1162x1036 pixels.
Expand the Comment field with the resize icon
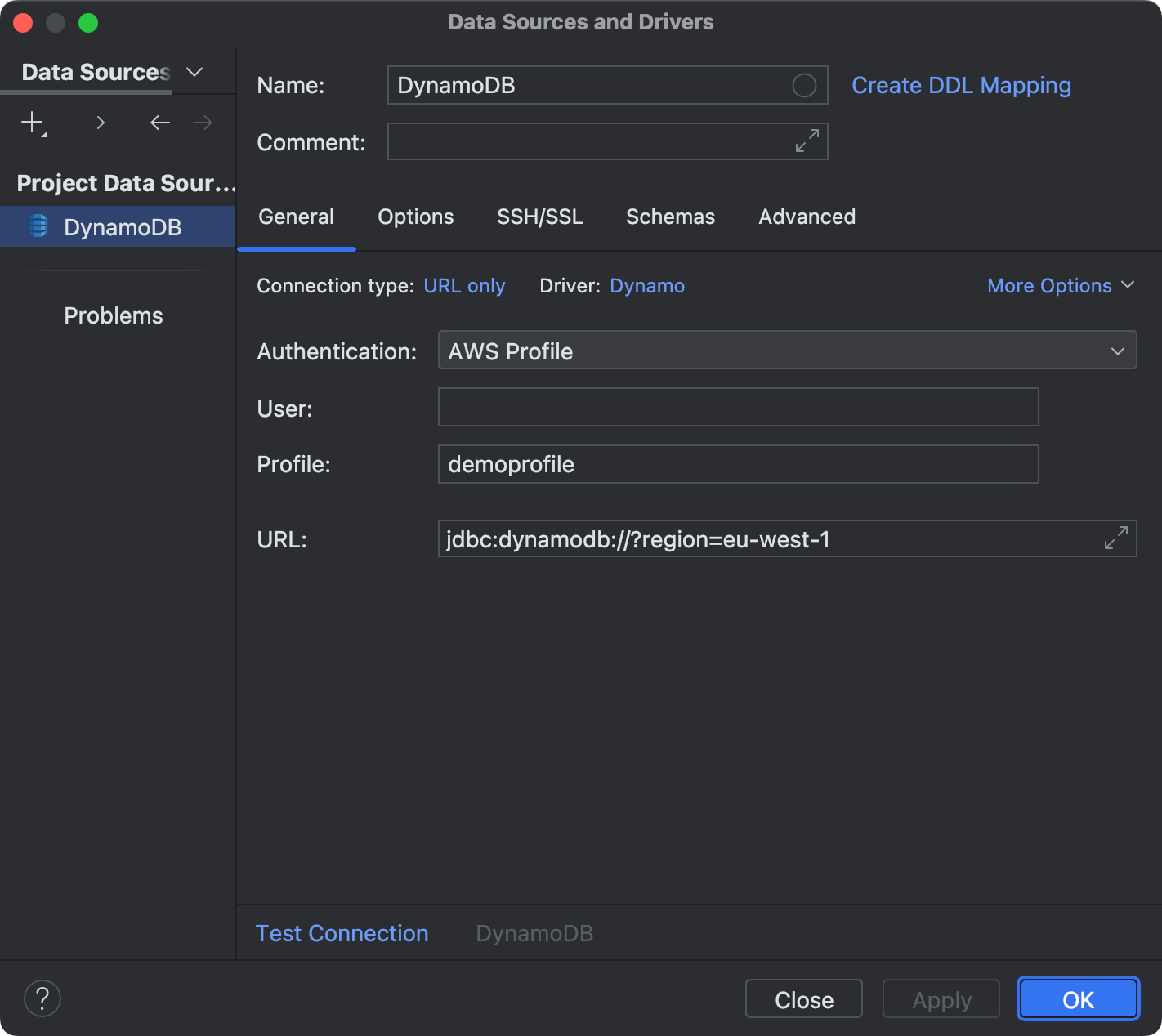(806, 141)
